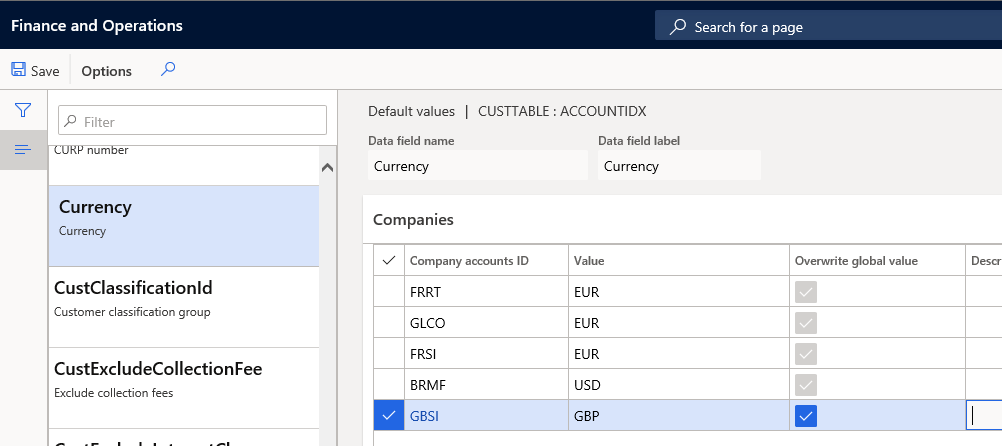This screenshot has width=1002, height=446.
Task: Click the FRSI company cell
Action: tap(486, 354)
